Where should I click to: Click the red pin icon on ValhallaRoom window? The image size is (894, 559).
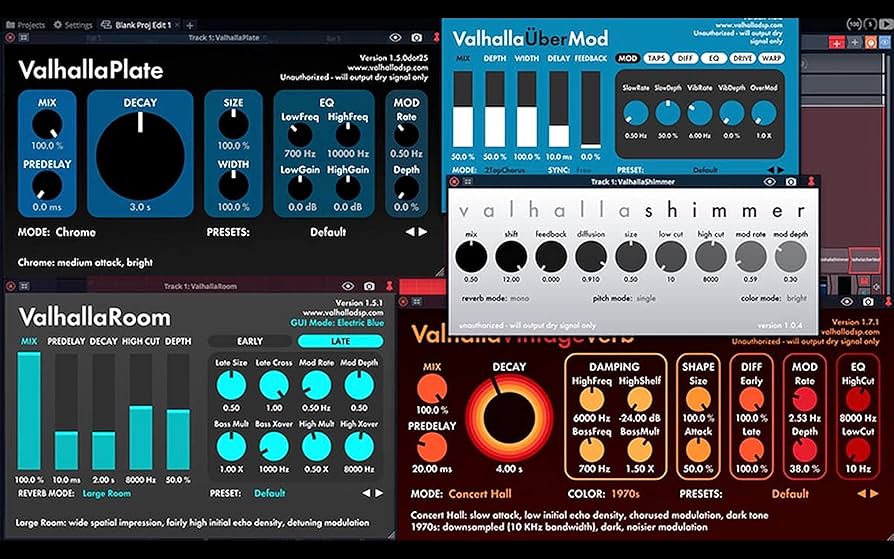tap(389, 286)
